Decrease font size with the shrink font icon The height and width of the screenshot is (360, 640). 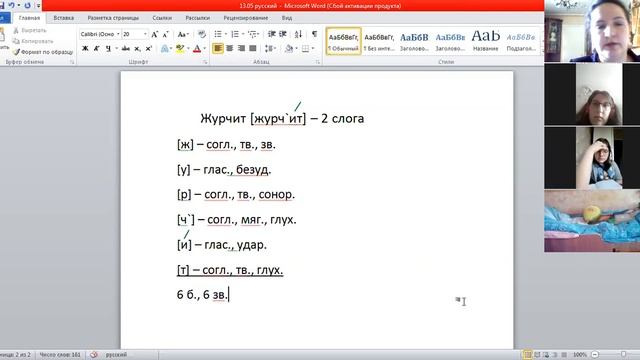click(165, 34)
